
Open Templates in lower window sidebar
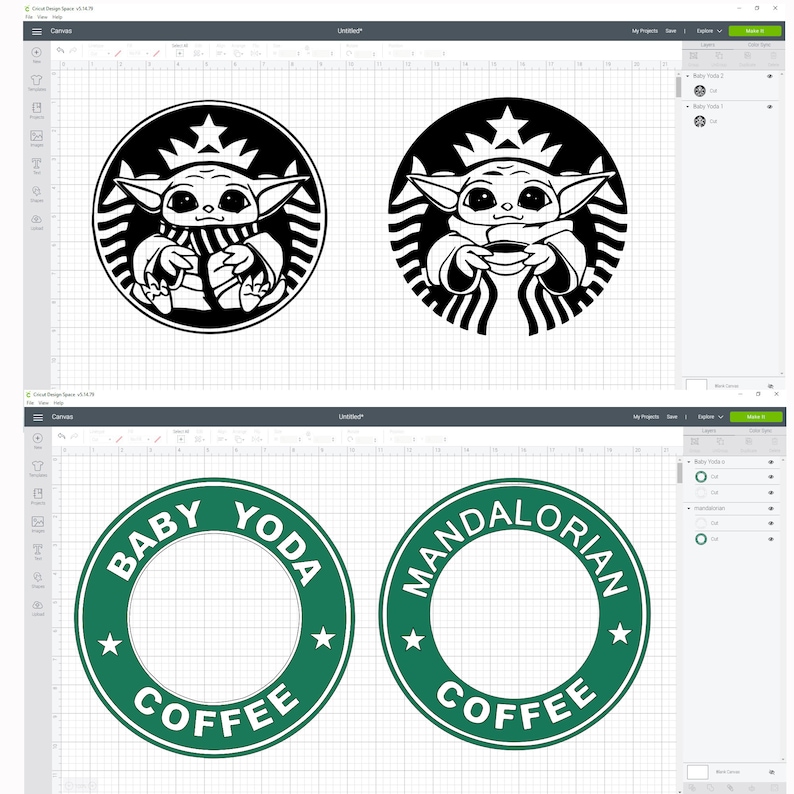coord(37,468)
